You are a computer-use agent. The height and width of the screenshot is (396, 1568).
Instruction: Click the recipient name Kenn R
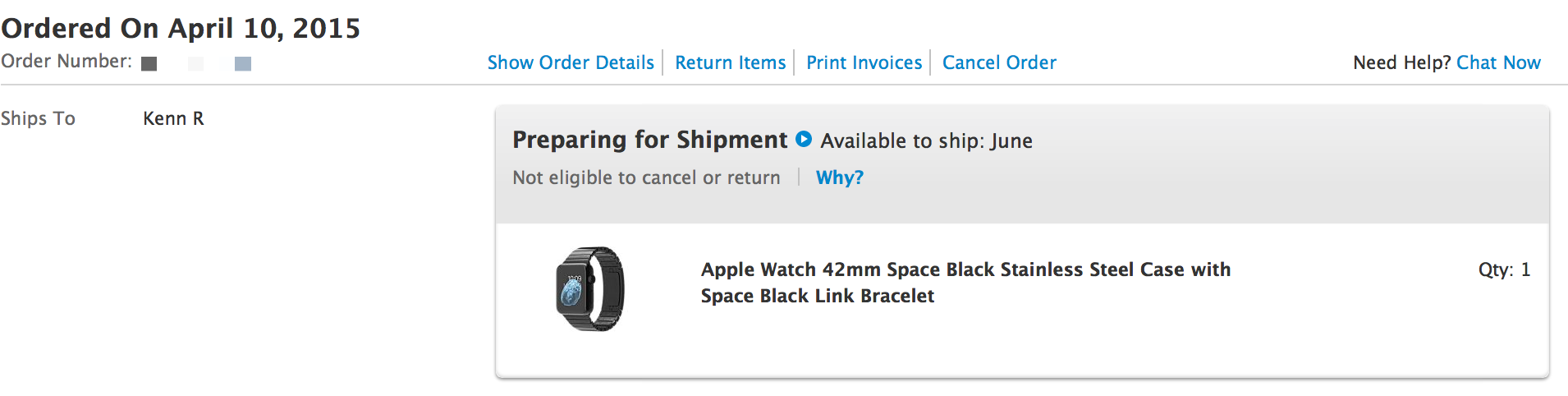pyautogui.click(x=173, y=118)
